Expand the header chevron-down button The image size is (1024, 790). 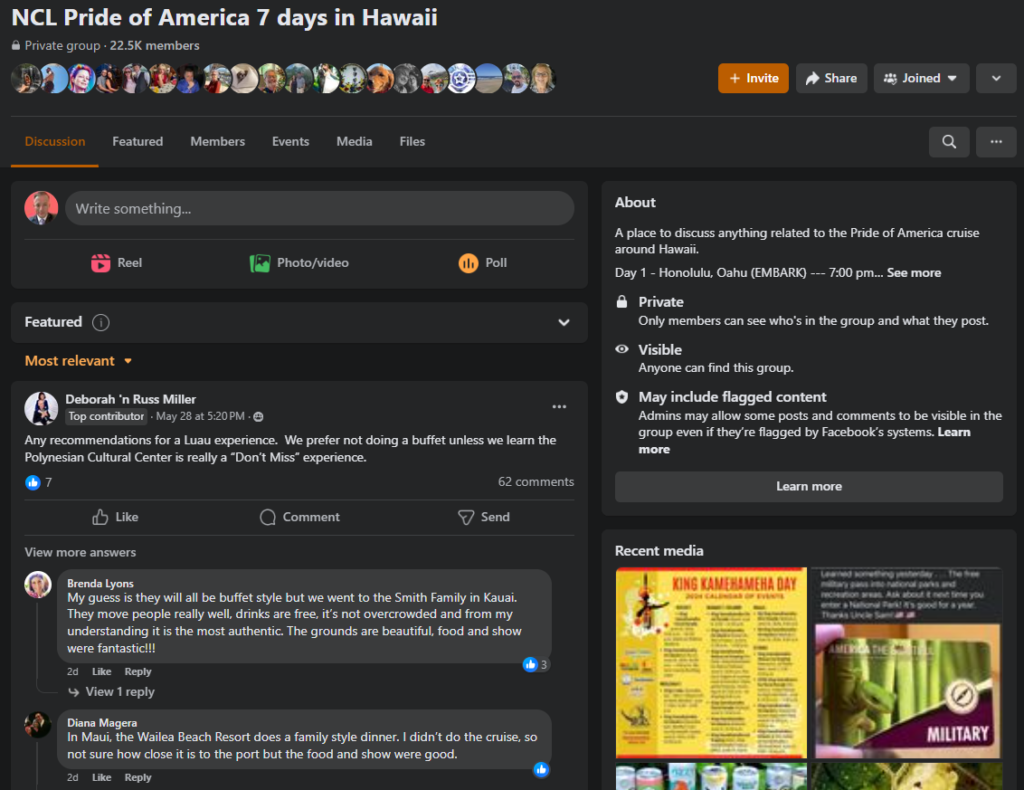[996, 78]
